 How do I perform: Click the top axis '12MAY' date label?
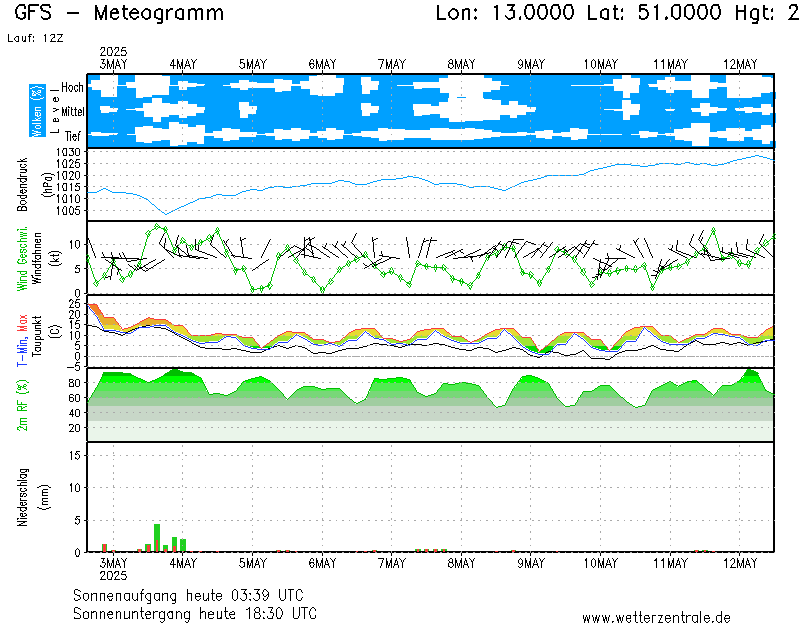(x=740, y=64)
